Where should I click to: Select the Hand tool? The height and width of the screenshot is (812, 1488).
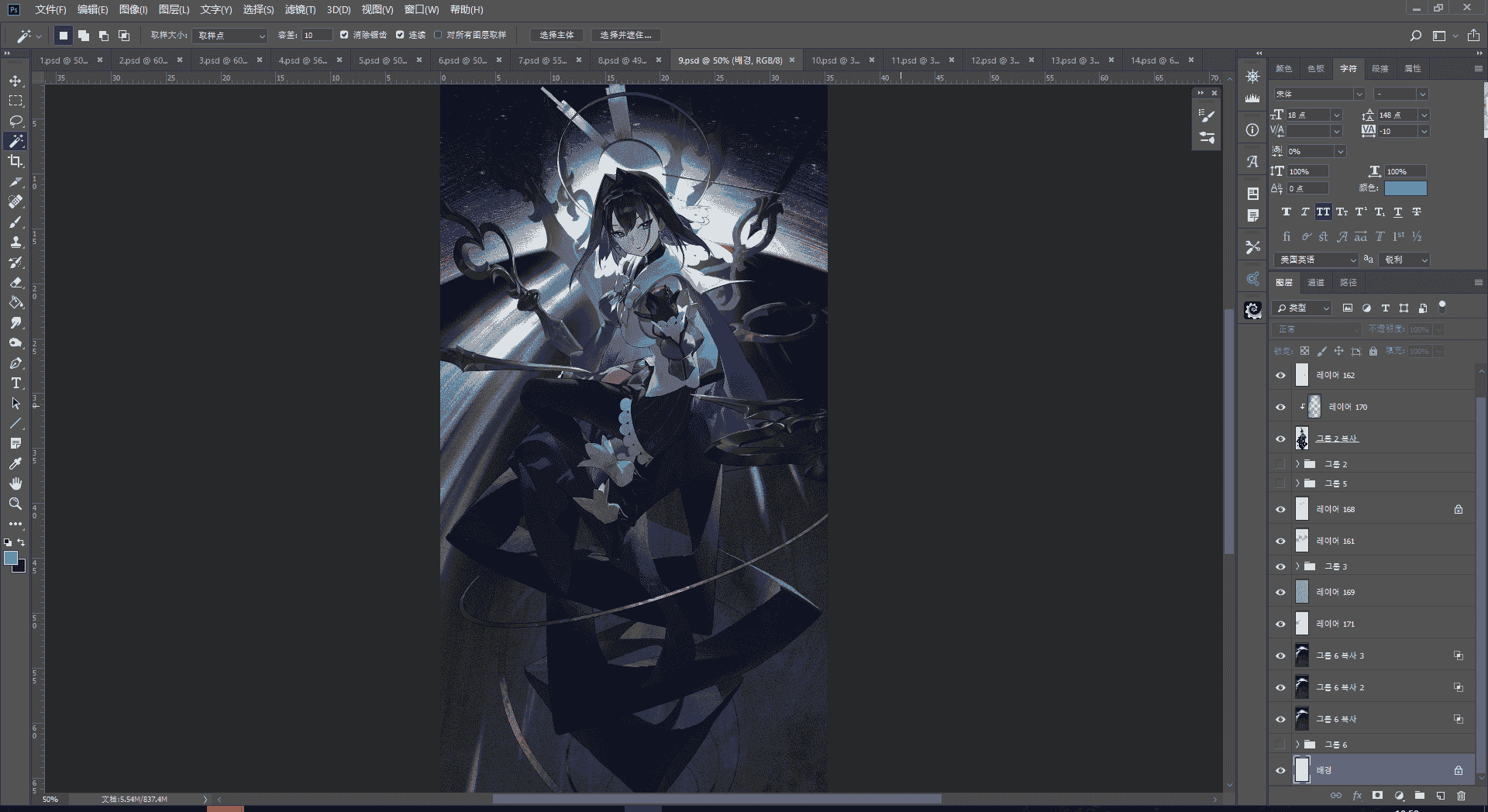point(15,483)
